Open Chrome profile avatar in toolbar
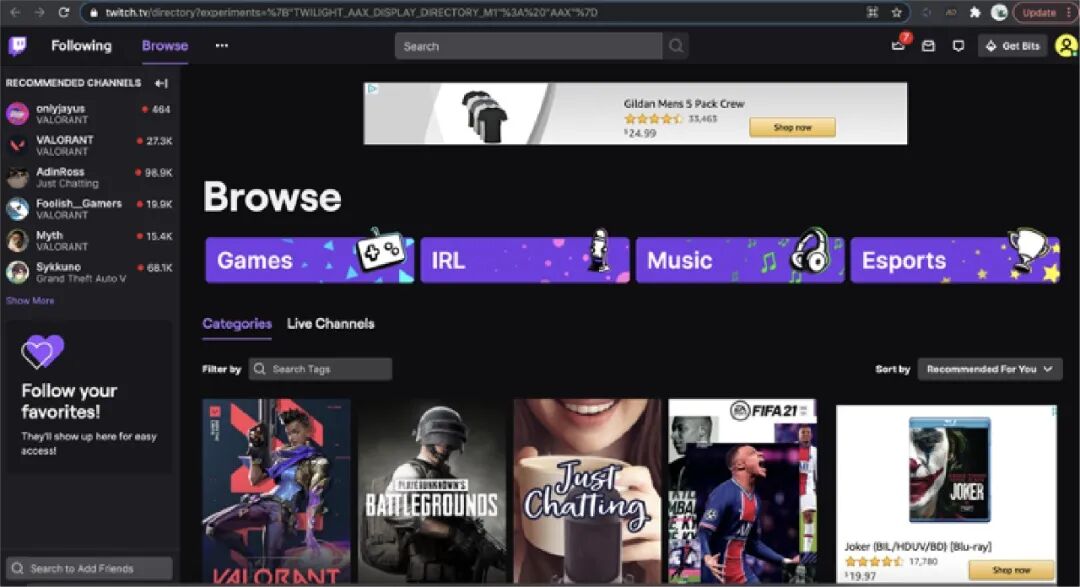This screenshot has width=1080, height=587. 999,12
